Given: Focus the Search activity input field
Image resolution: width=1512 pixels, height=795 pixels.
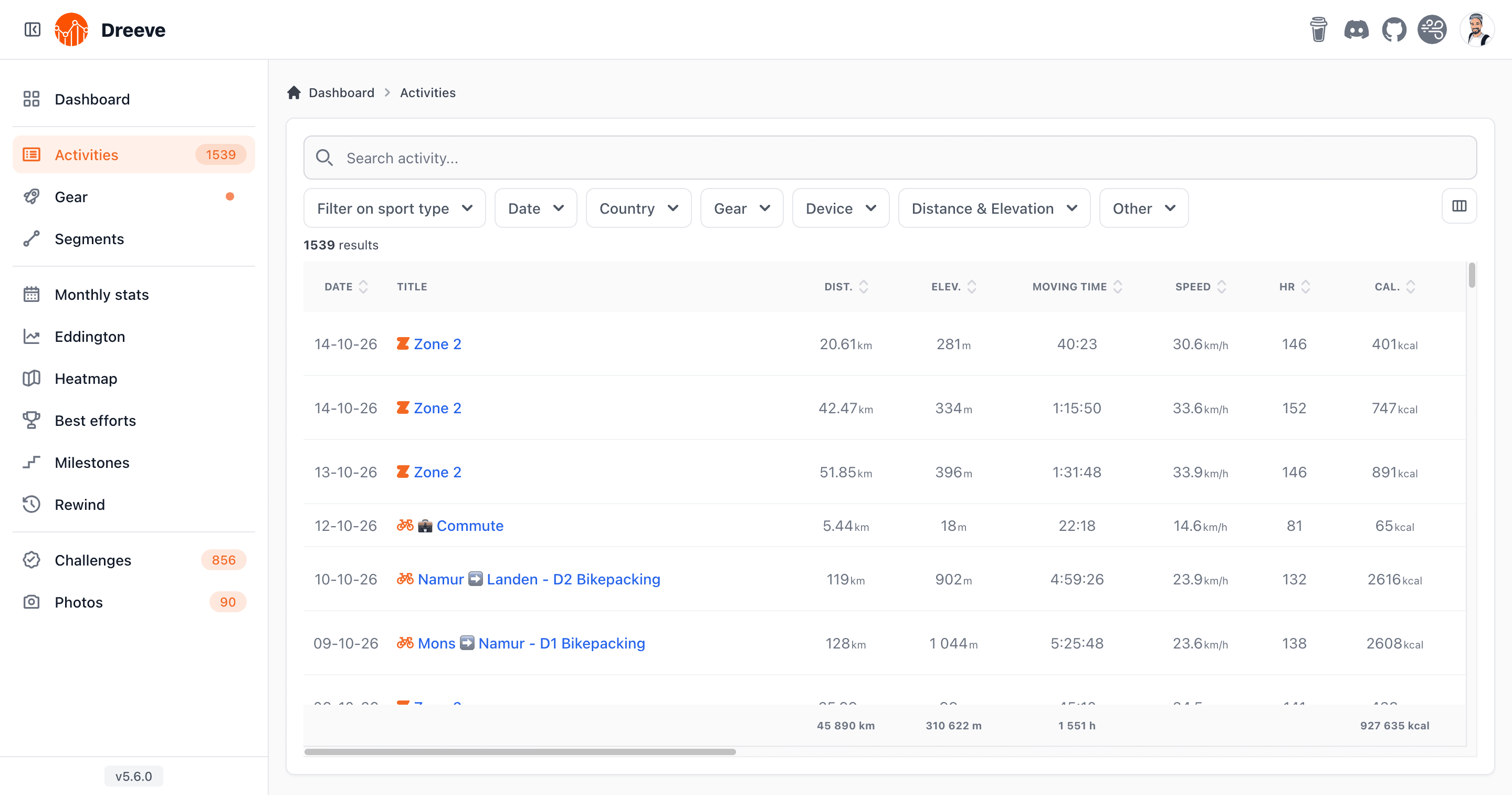Looking at the screenshot, I should pos(890,158).
